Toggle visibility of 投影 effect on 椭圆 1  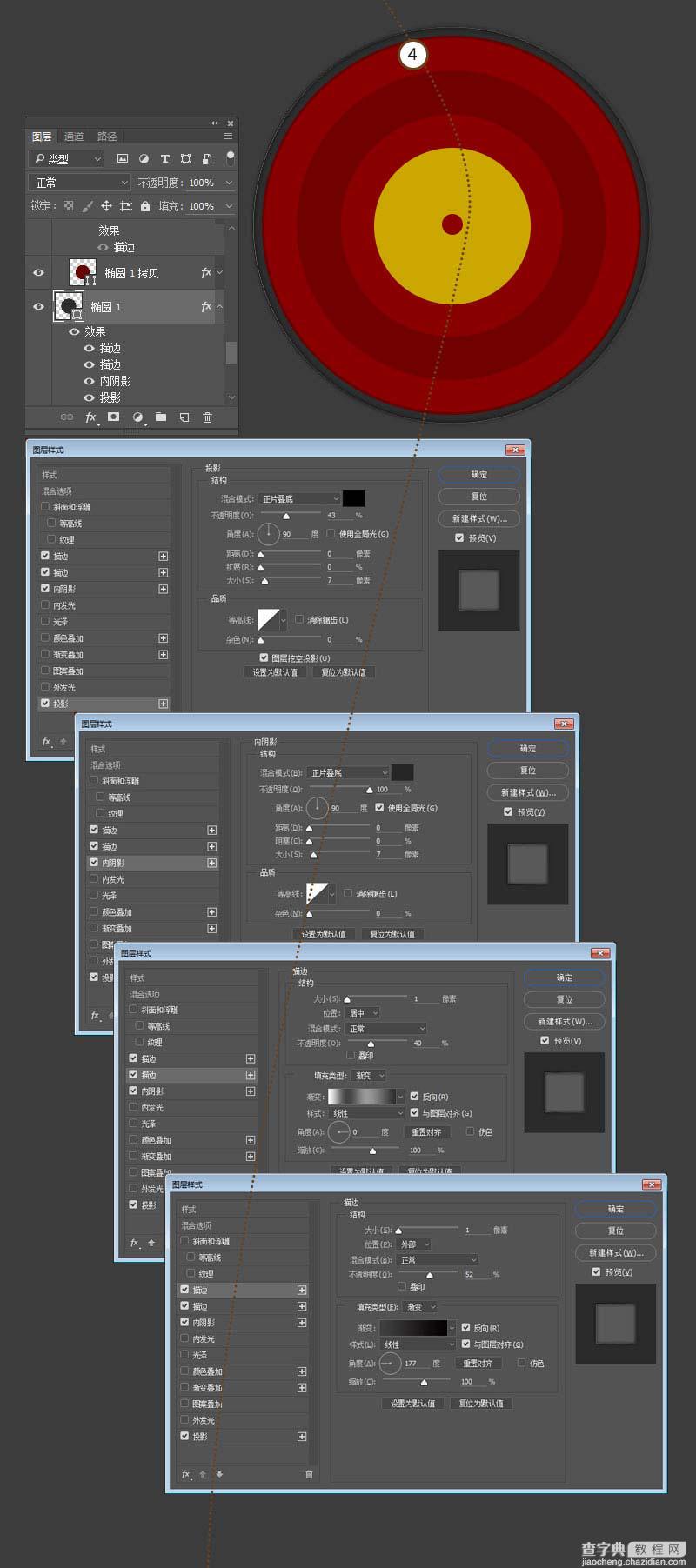click(89, 397)
